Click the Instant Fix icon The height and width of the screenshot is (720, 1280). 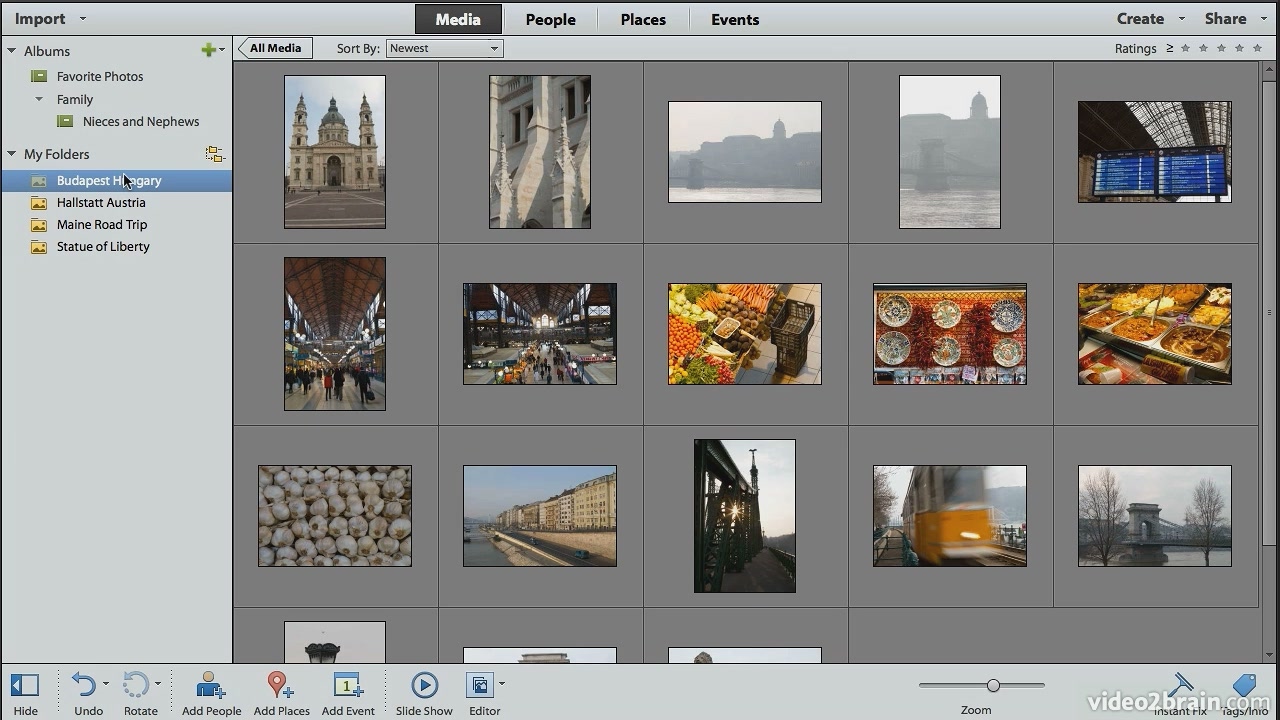coord(1182,684)
